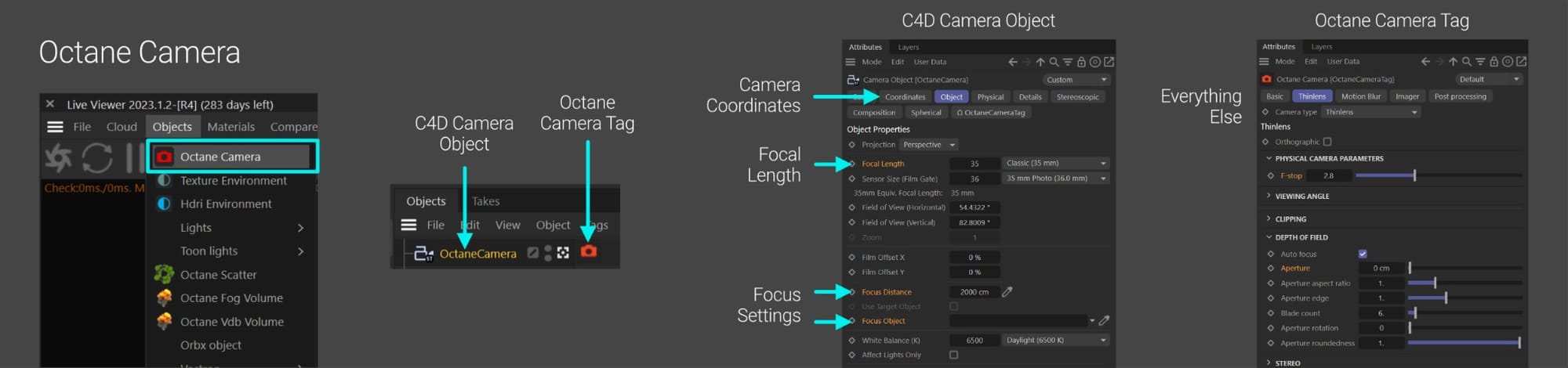Open the Classic (35 mm) focal preset dropdown

click(x=1055, y=164)
